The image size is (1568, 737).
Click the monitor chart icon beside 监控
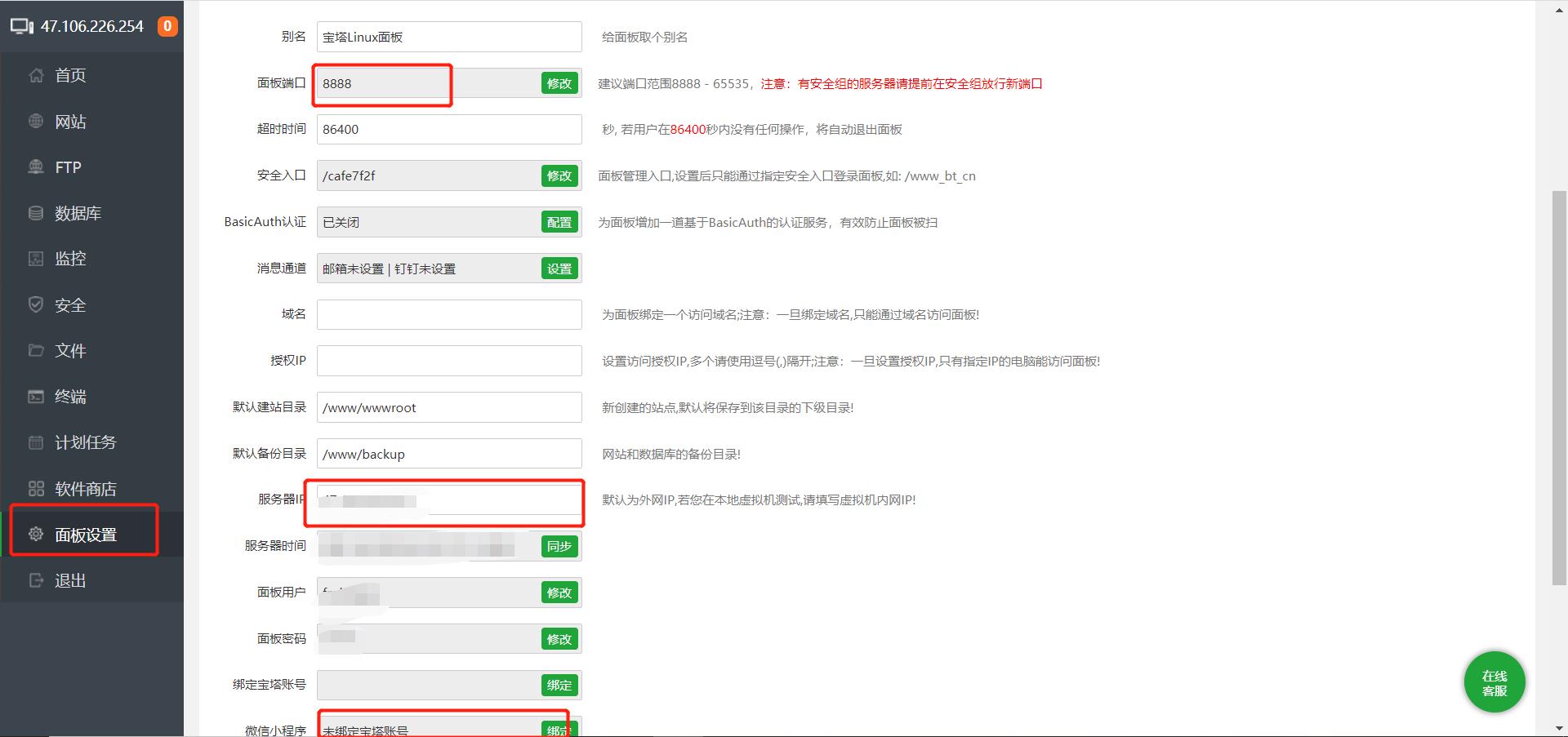pos(36,259)
